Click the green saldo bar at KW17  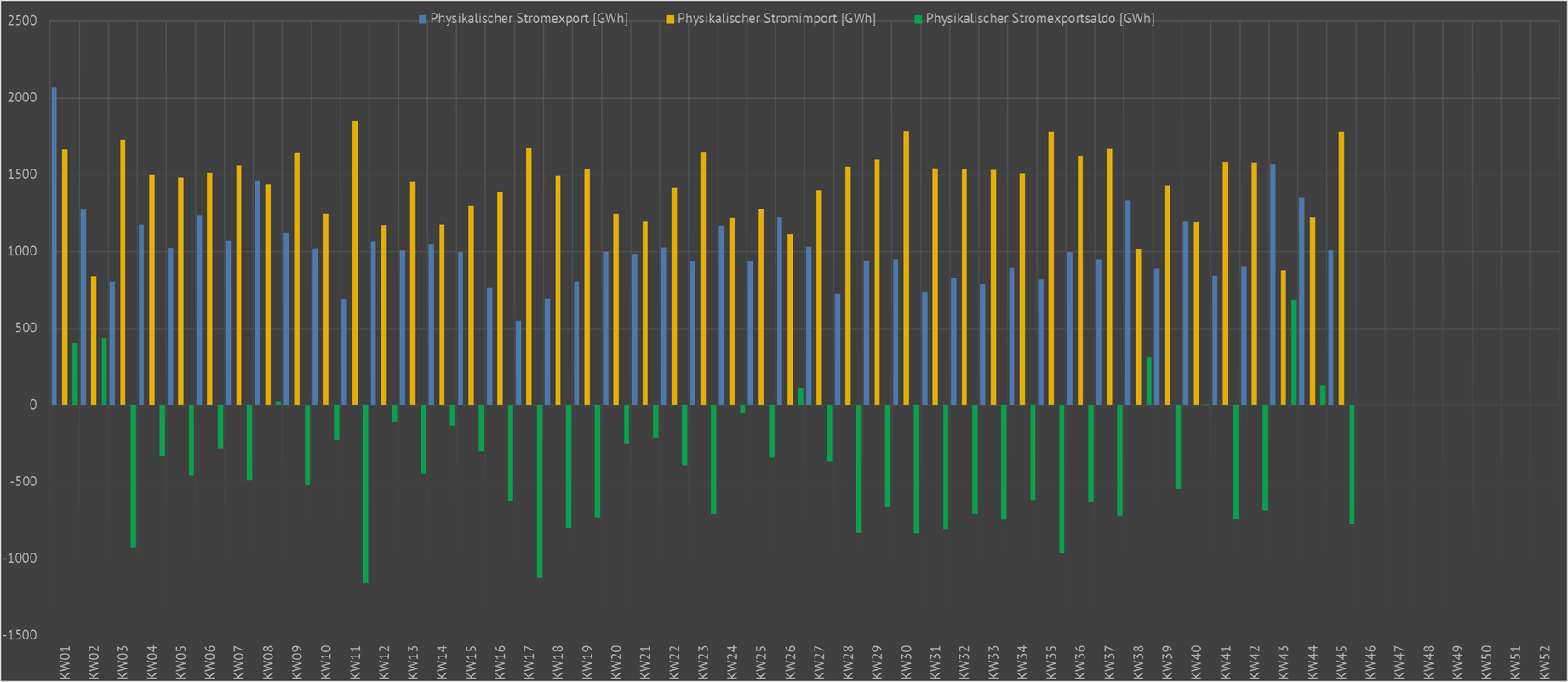coord(540,491)
